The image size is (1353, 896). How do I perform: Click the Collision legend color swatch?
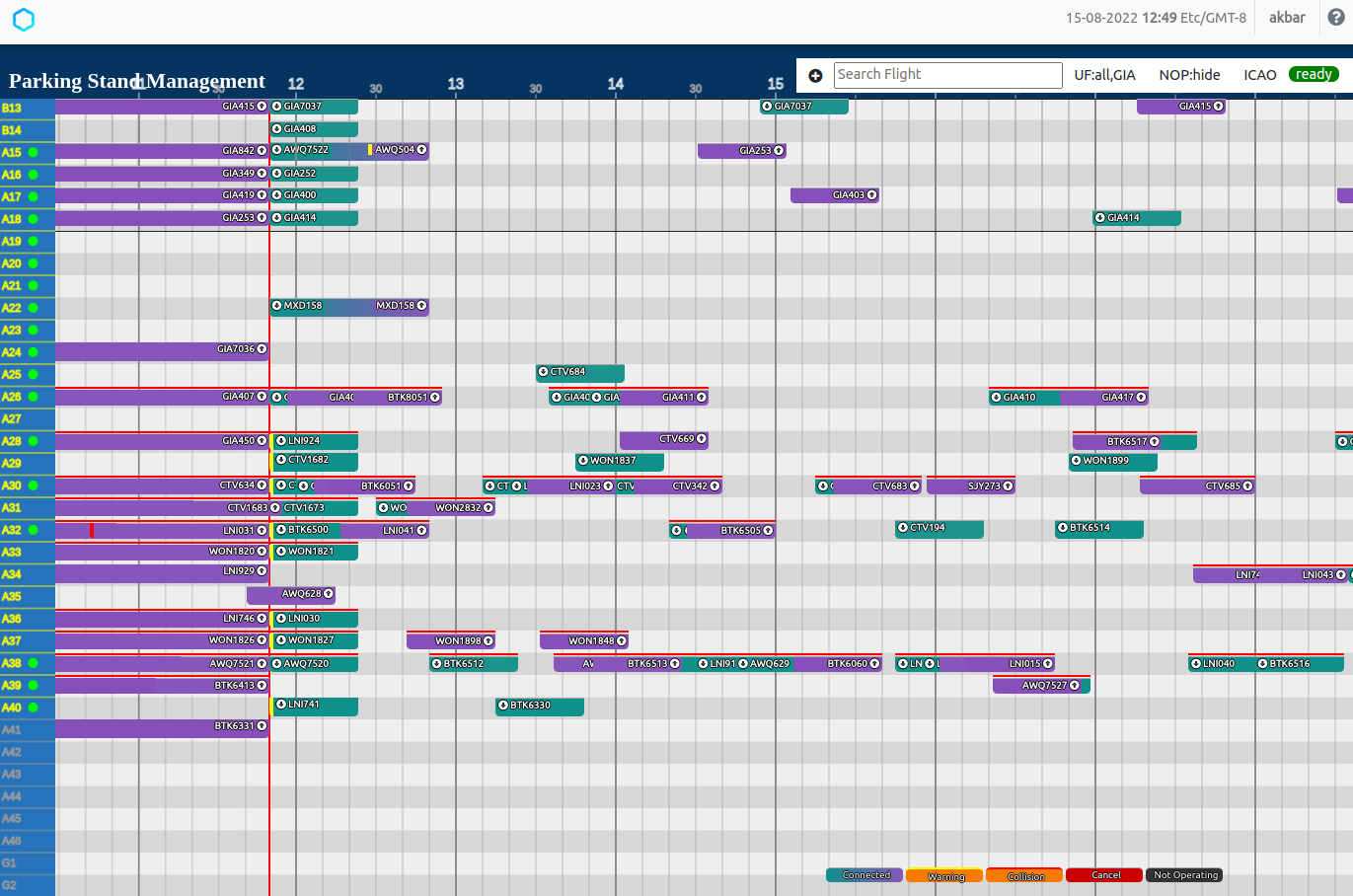1024,875
